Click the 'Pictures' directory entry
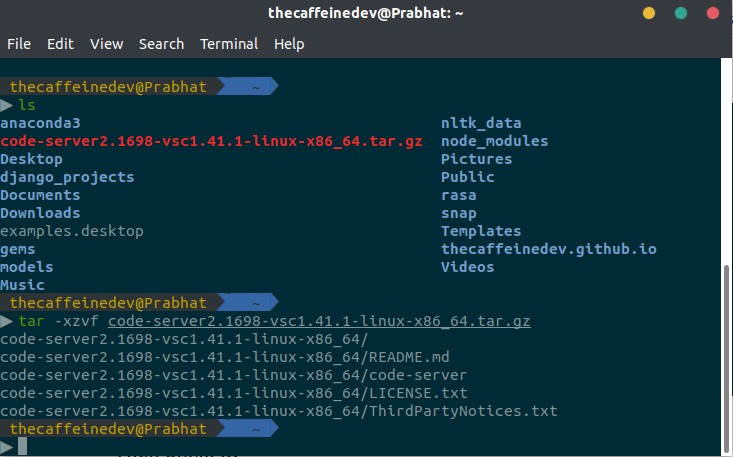Viewport: 733px width, 457px height. 477,159
